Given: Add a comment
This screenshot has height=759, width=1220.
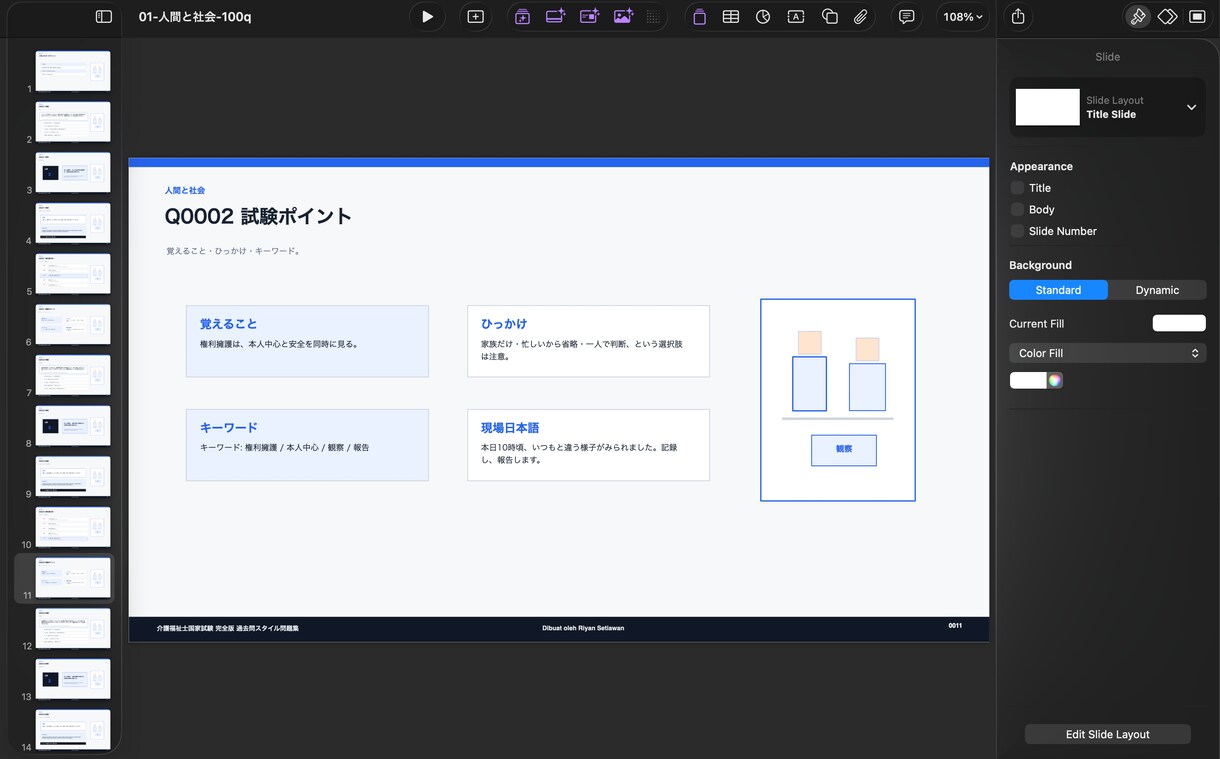Looking at the screenshot, I should (907, 17).
